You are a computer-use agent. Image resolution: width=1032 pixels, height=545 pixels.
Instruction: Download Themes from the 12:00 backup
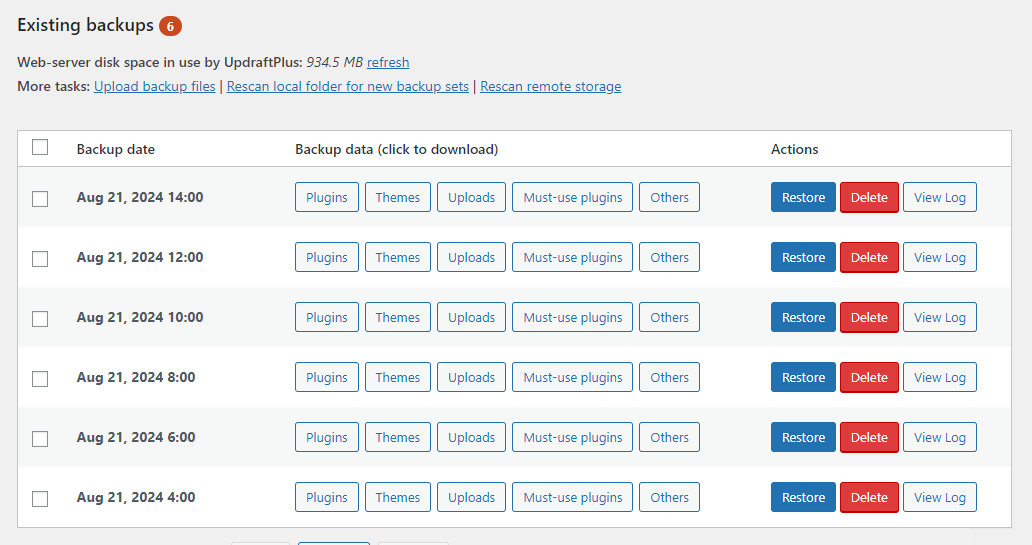[x=398, y=257]
